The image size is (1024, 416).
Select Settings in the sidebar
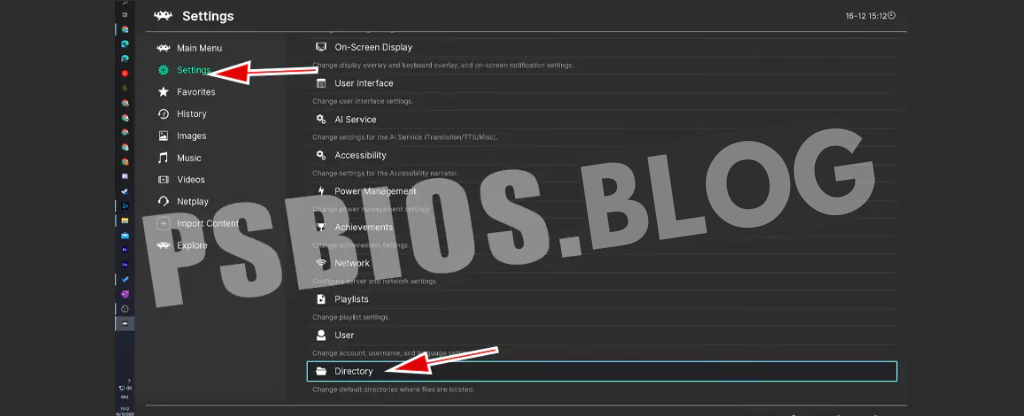click(193, 70)
